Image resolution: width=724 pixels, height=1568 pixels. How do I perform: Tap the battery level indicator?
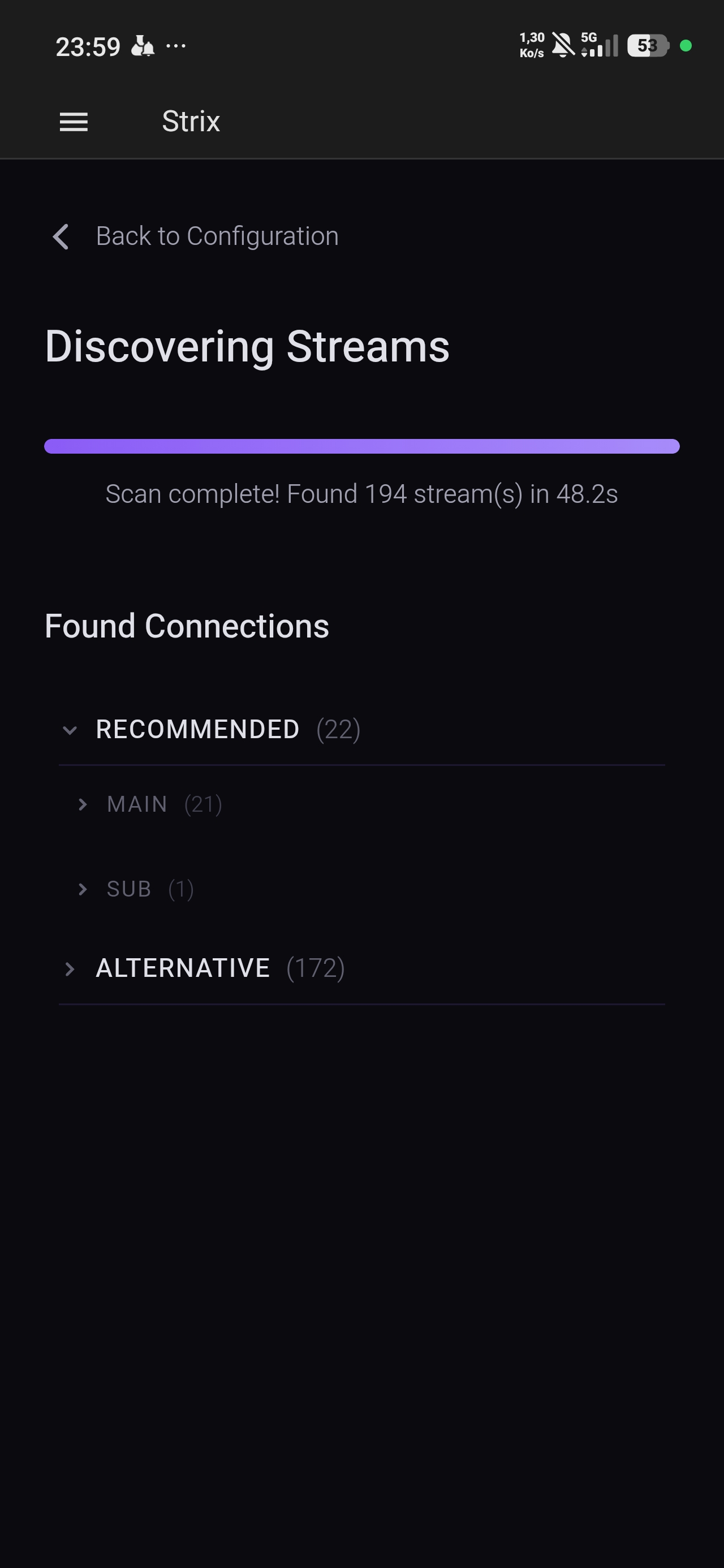coord(648,46)
